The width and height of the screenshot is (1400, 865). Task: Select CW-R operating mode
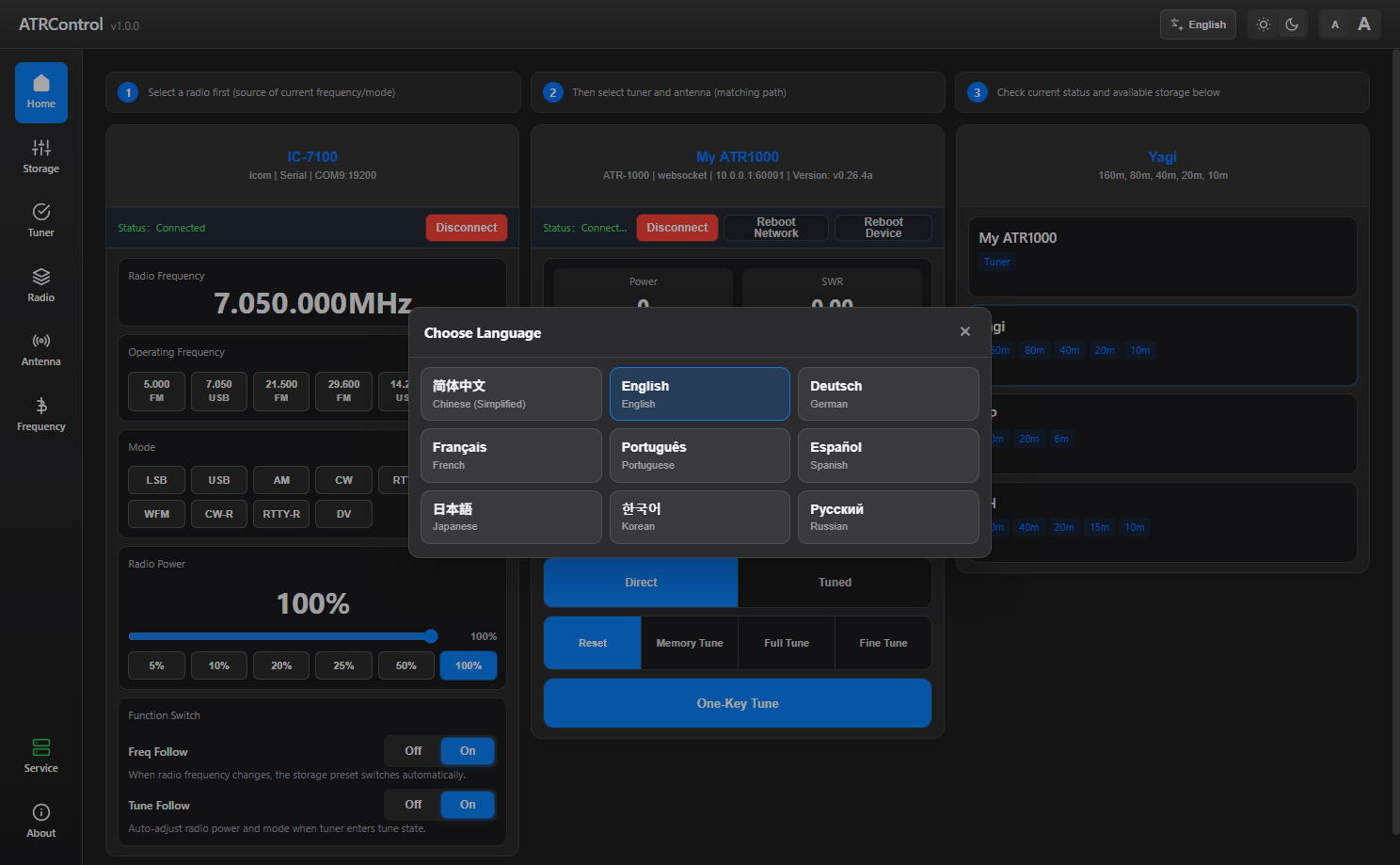point(219,514)
